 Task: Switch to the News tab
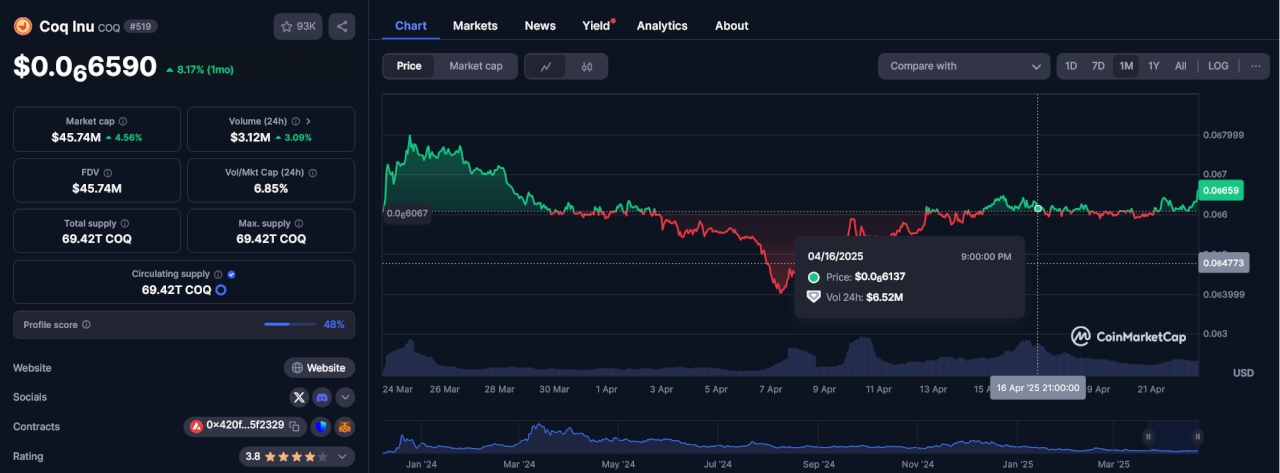(x=540, y=26)
